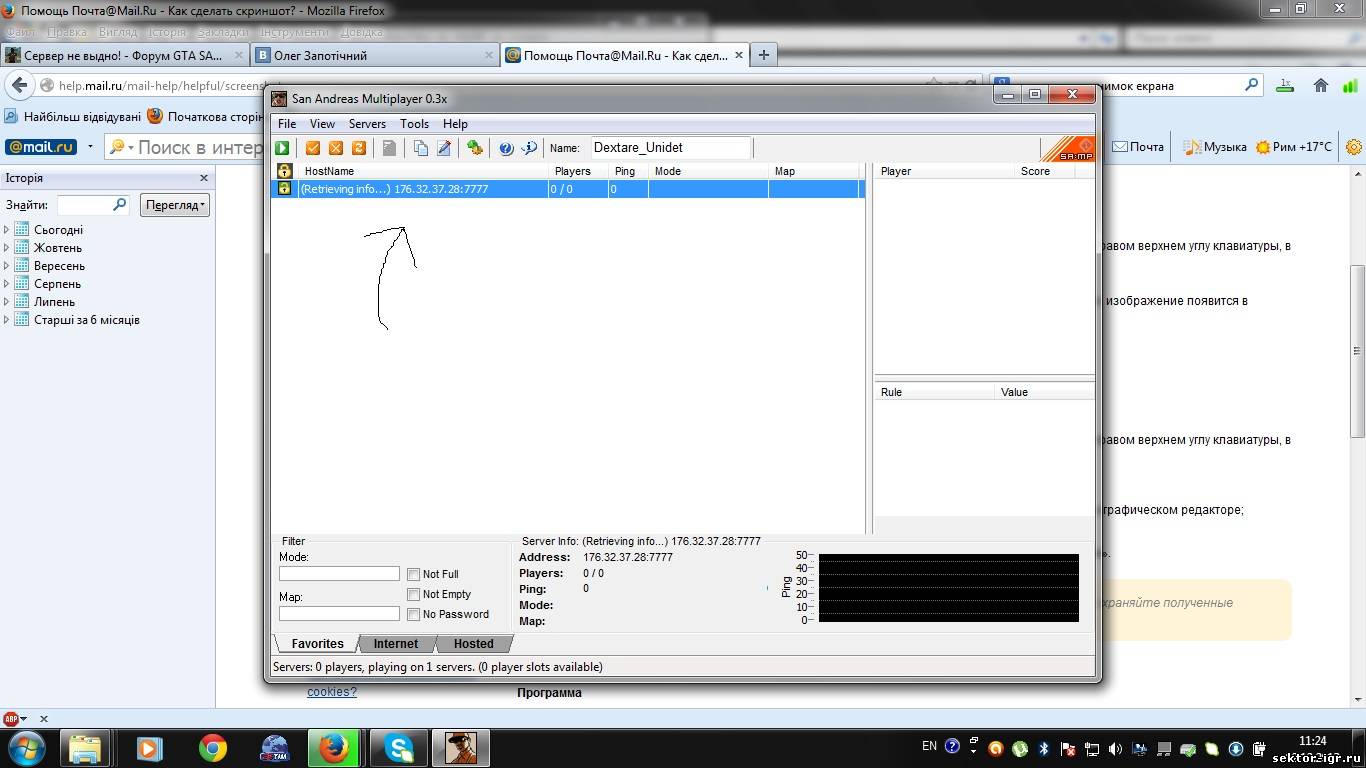
Task: Select the server row 176.32.37.28:7777
Action: [x=567, y=189]
